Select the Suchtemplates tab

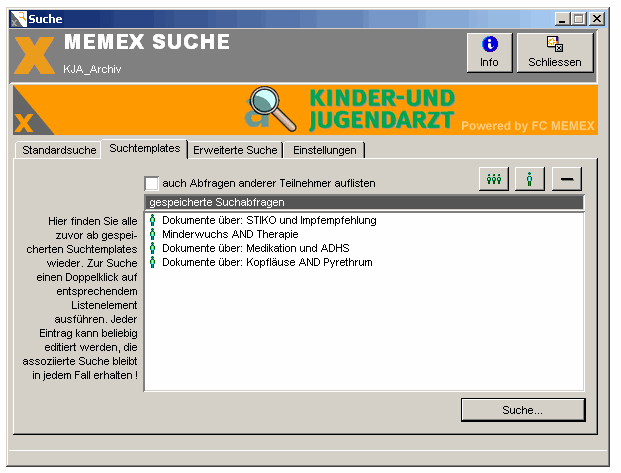pyautogui.click(x=145, y=148)
